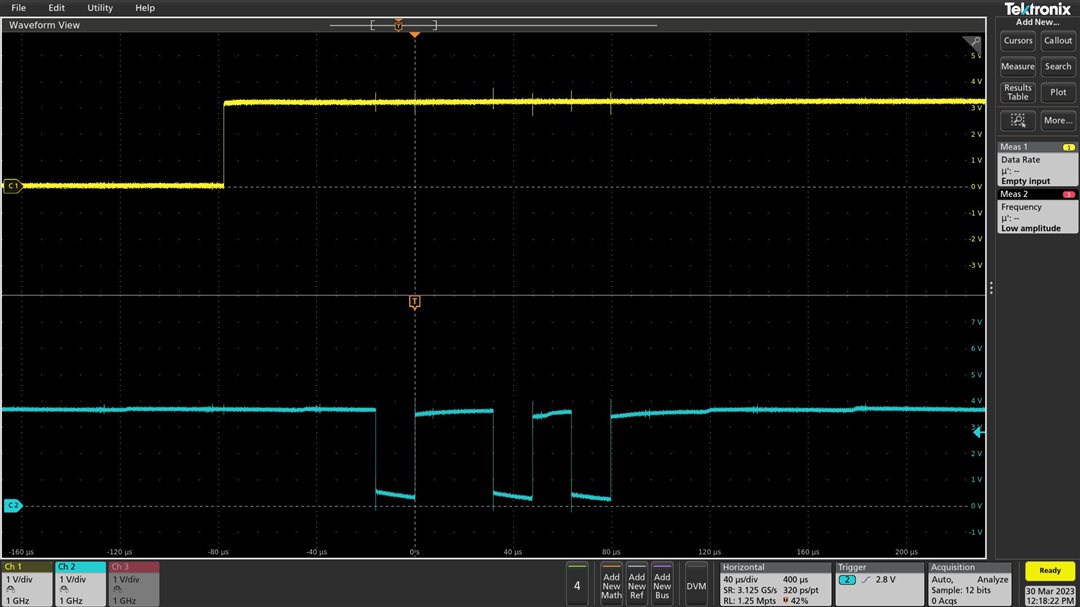Add a new Plot
Viewport: 1080px width, 607px height.
(1057, 92)
